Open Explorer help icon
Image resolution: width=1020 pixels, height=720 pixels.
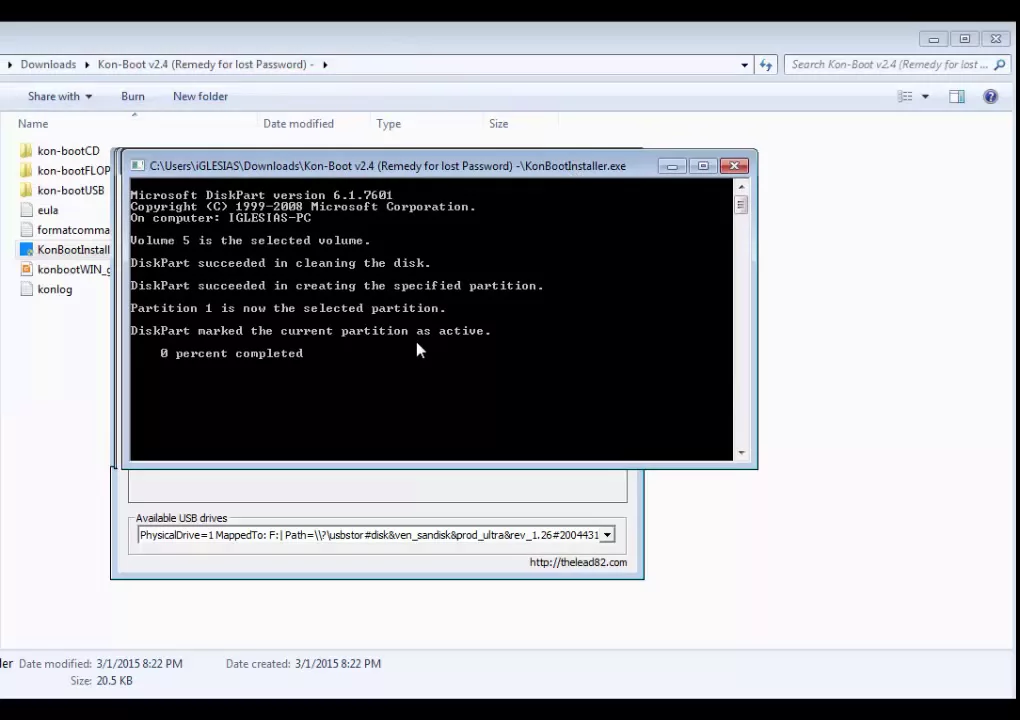point(990,97)
